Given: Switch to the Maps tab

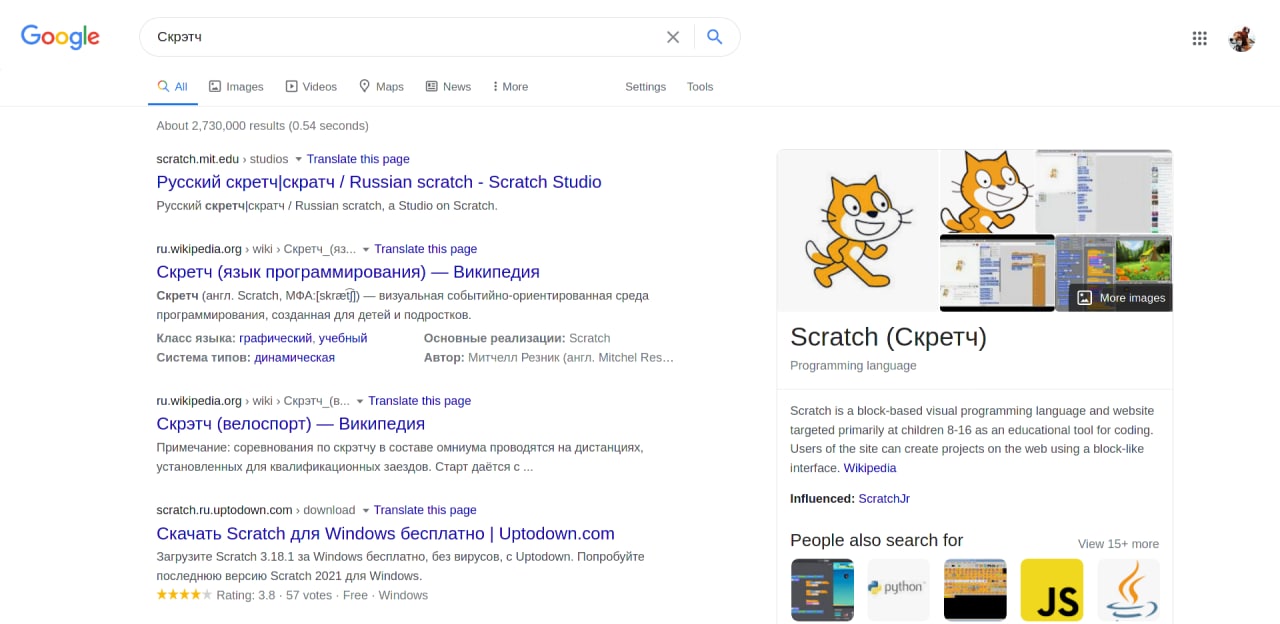Looking at the screenshot, I should tap(381, 87).
